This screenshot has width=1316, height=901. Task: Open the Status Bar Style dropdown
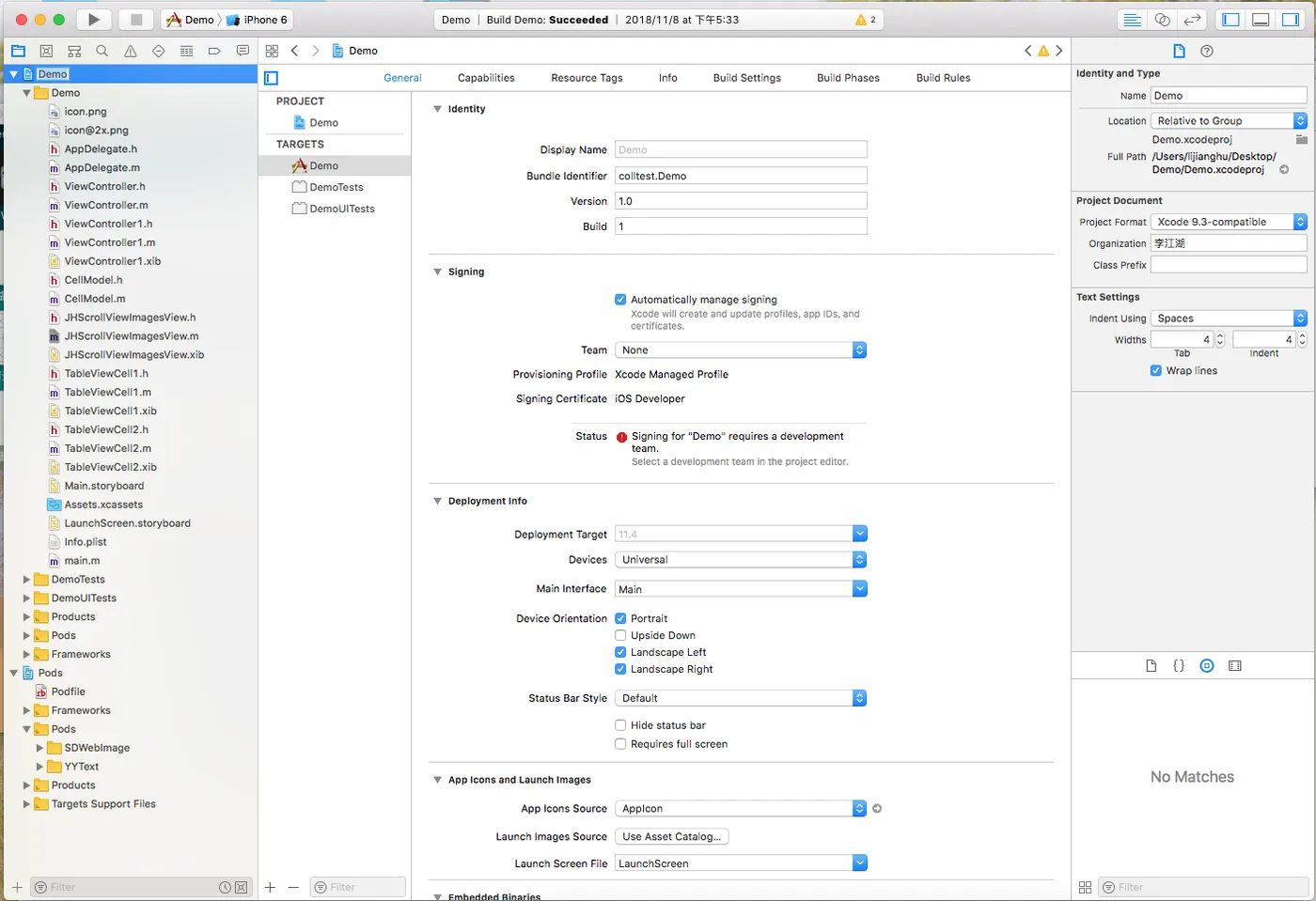coord(741,698)
